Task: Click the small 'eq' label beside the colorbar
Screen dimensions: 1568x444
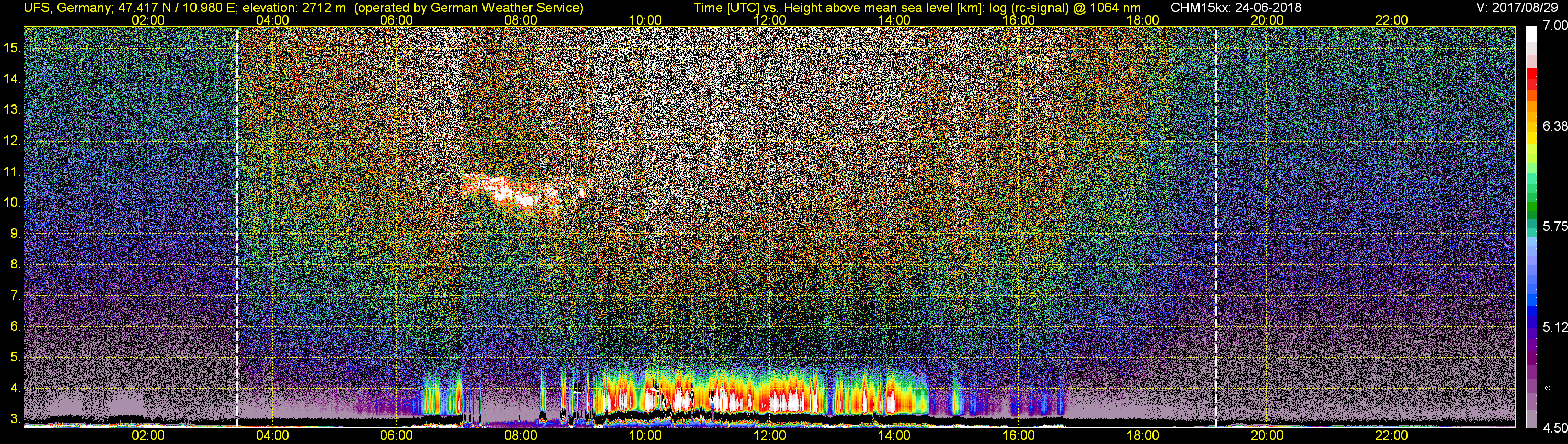Action: pos(1548,388)
